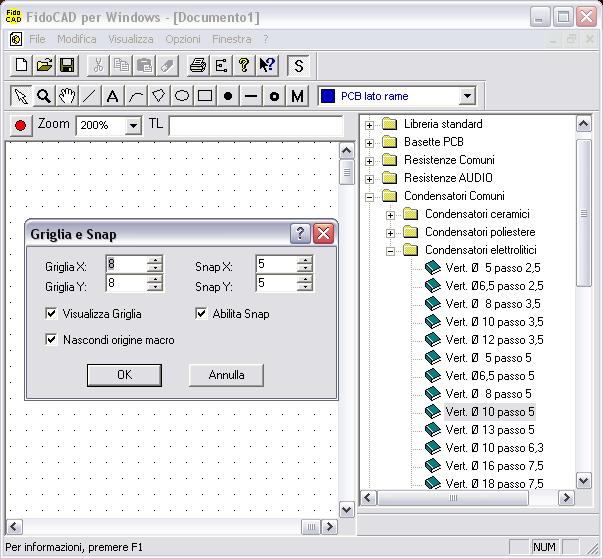Click library panel scroll right arrow
603x559 pixels.
point(566,498)
